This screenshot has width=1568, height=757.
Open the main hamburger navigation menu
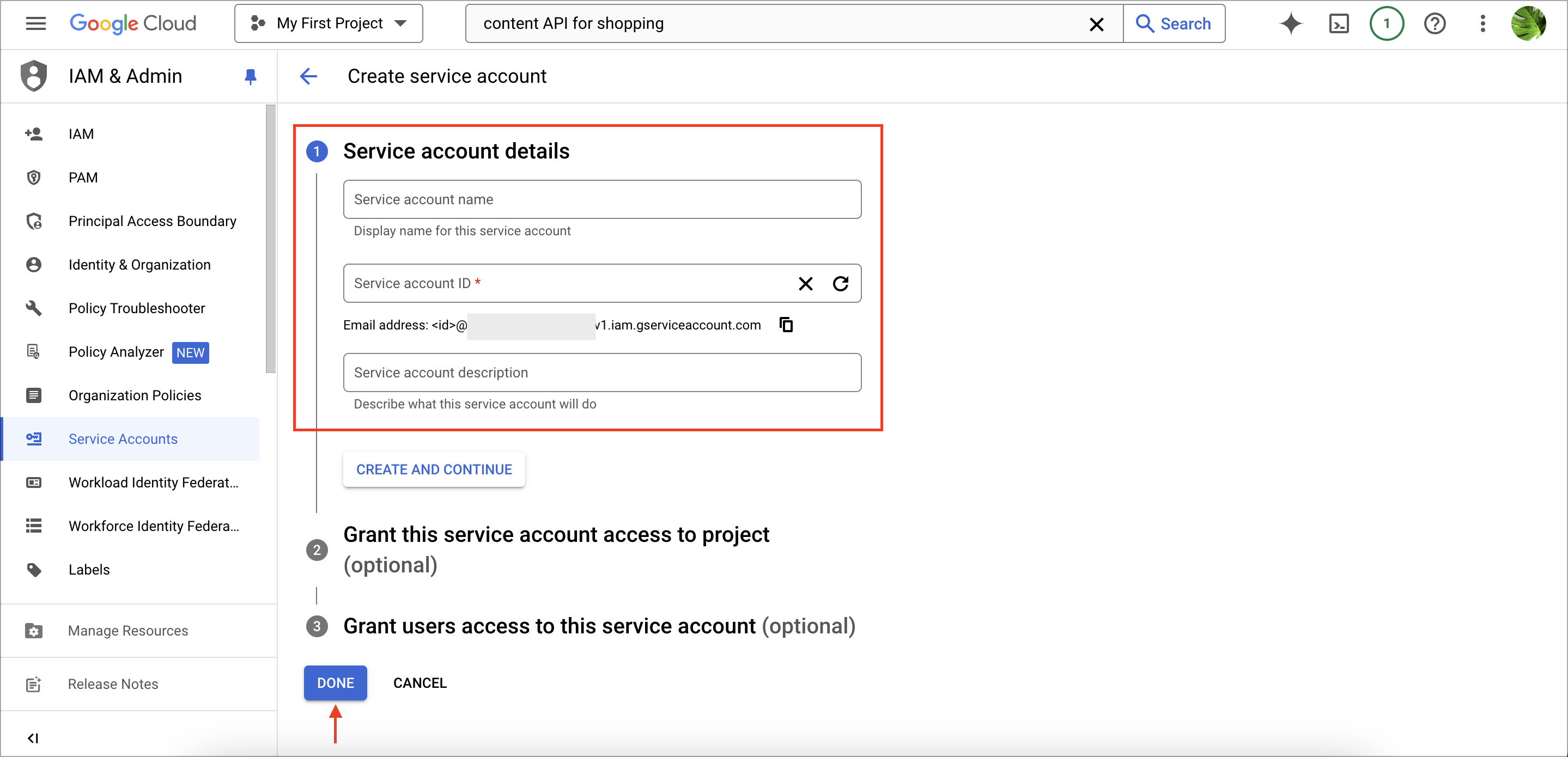pyautogui.click(x=36, y=24)
